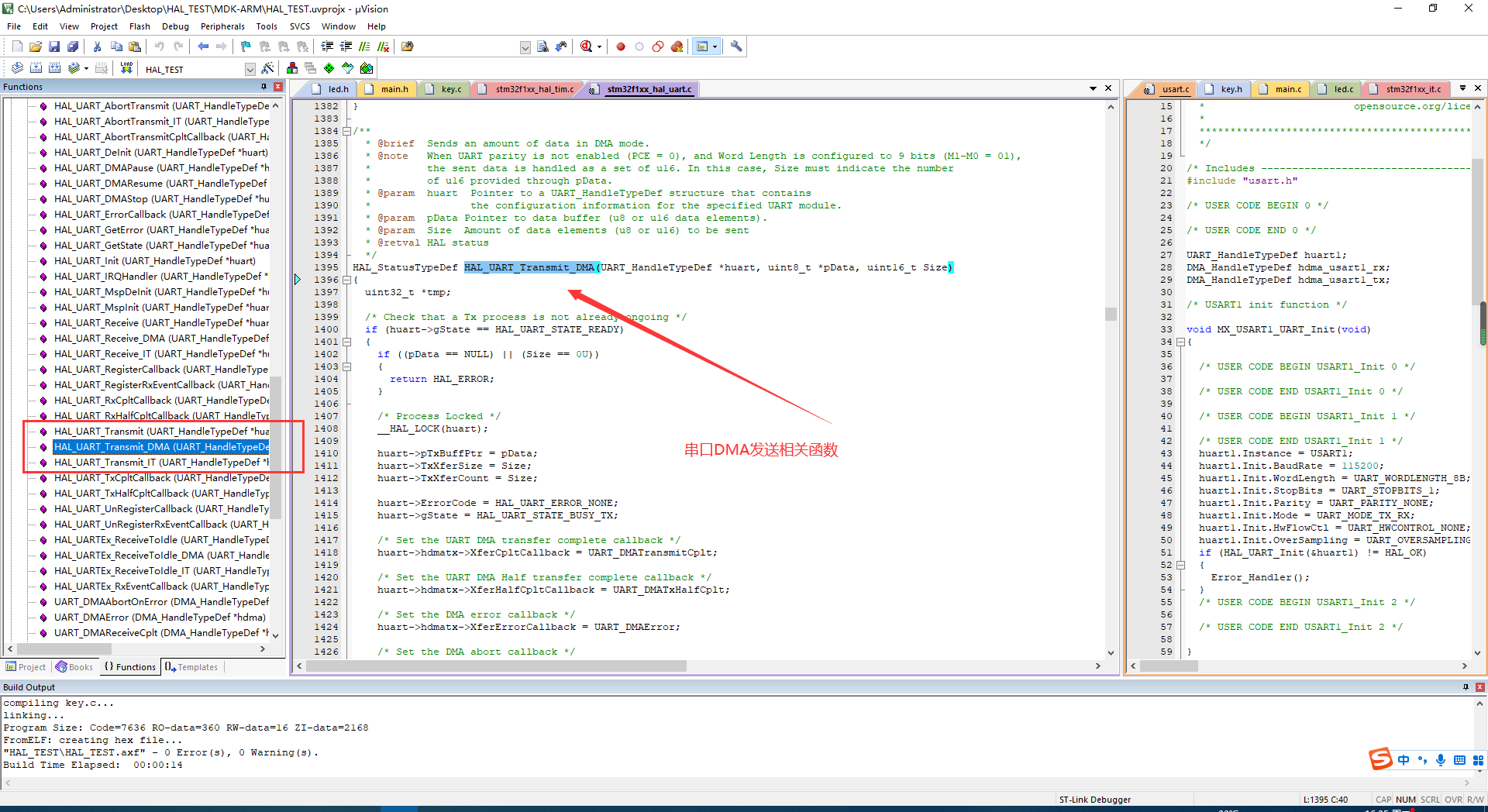The image size is (1488, 812).
Task: Switch to main.h editor tab
Action: tap(387, 89)
